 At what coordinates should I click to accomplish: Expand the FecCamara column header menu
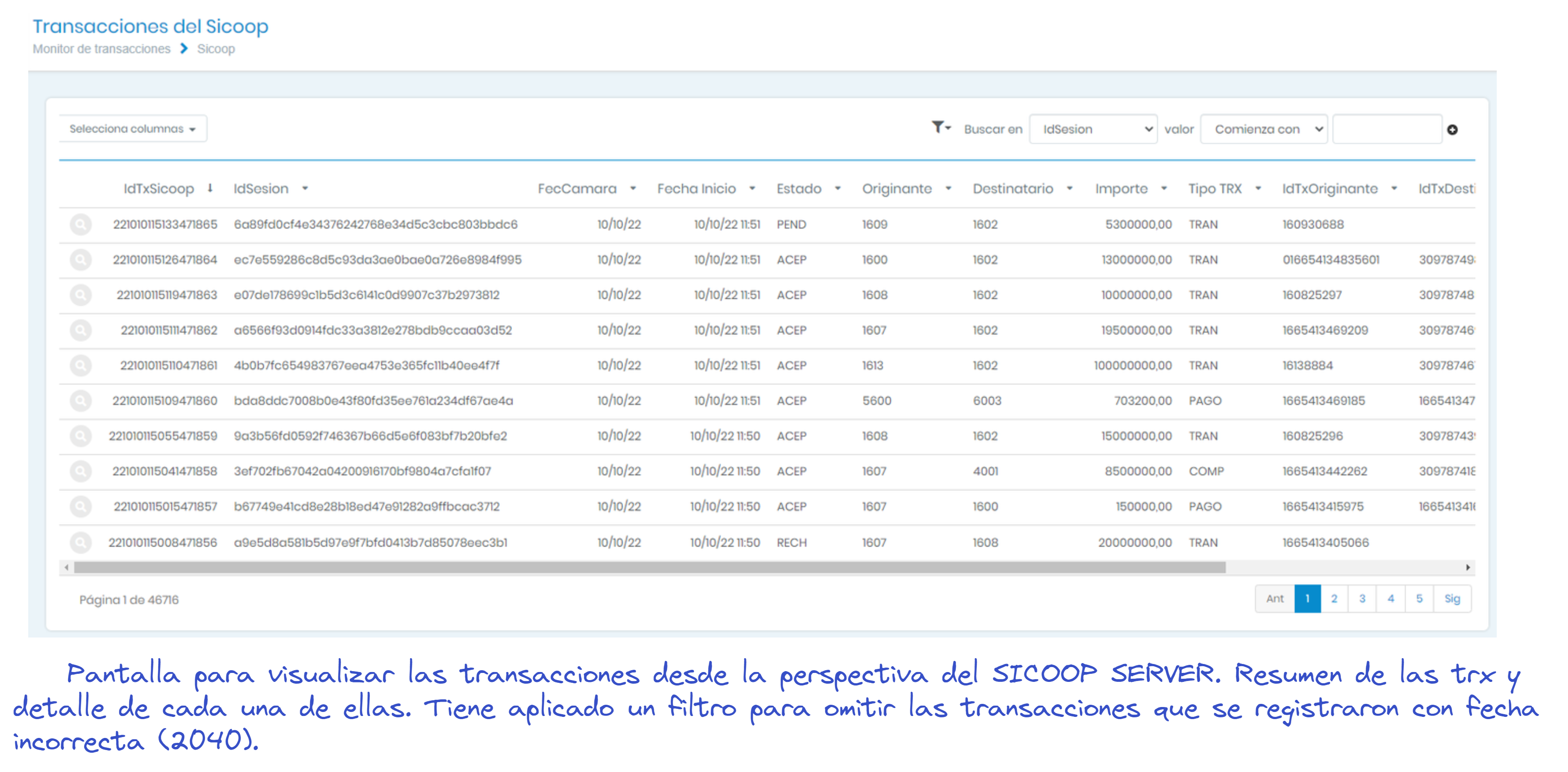coord(633,189)
